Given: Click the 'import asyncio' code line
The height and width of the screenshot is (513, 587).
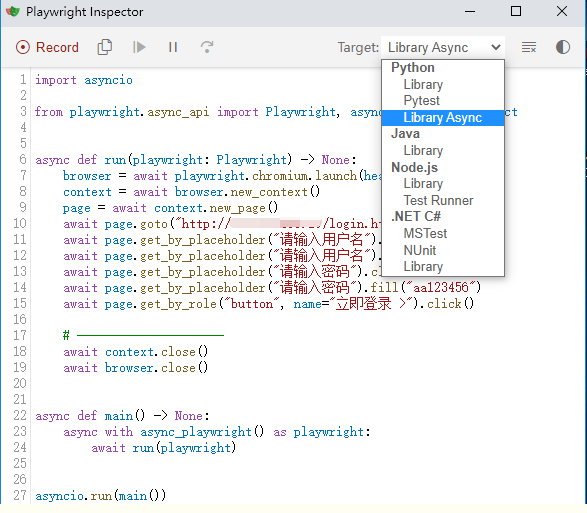Looking at the screenshot, I should (84, 80).
